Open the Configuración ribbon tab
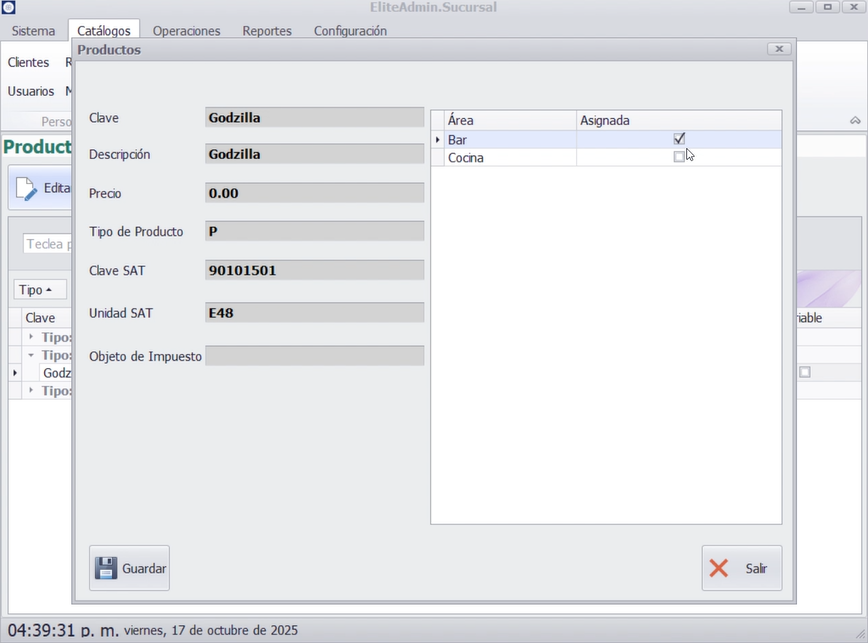 [x=350, y=31]
